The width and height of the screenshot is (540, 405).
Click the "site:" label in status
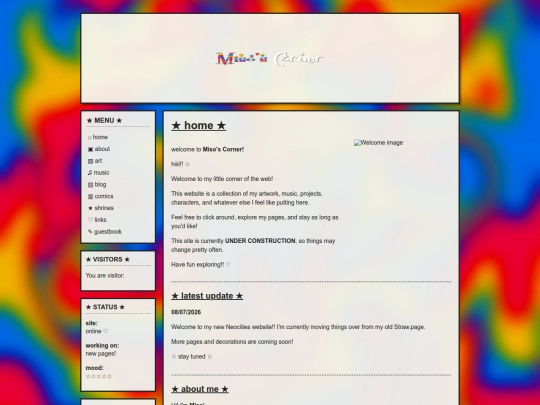92,323
